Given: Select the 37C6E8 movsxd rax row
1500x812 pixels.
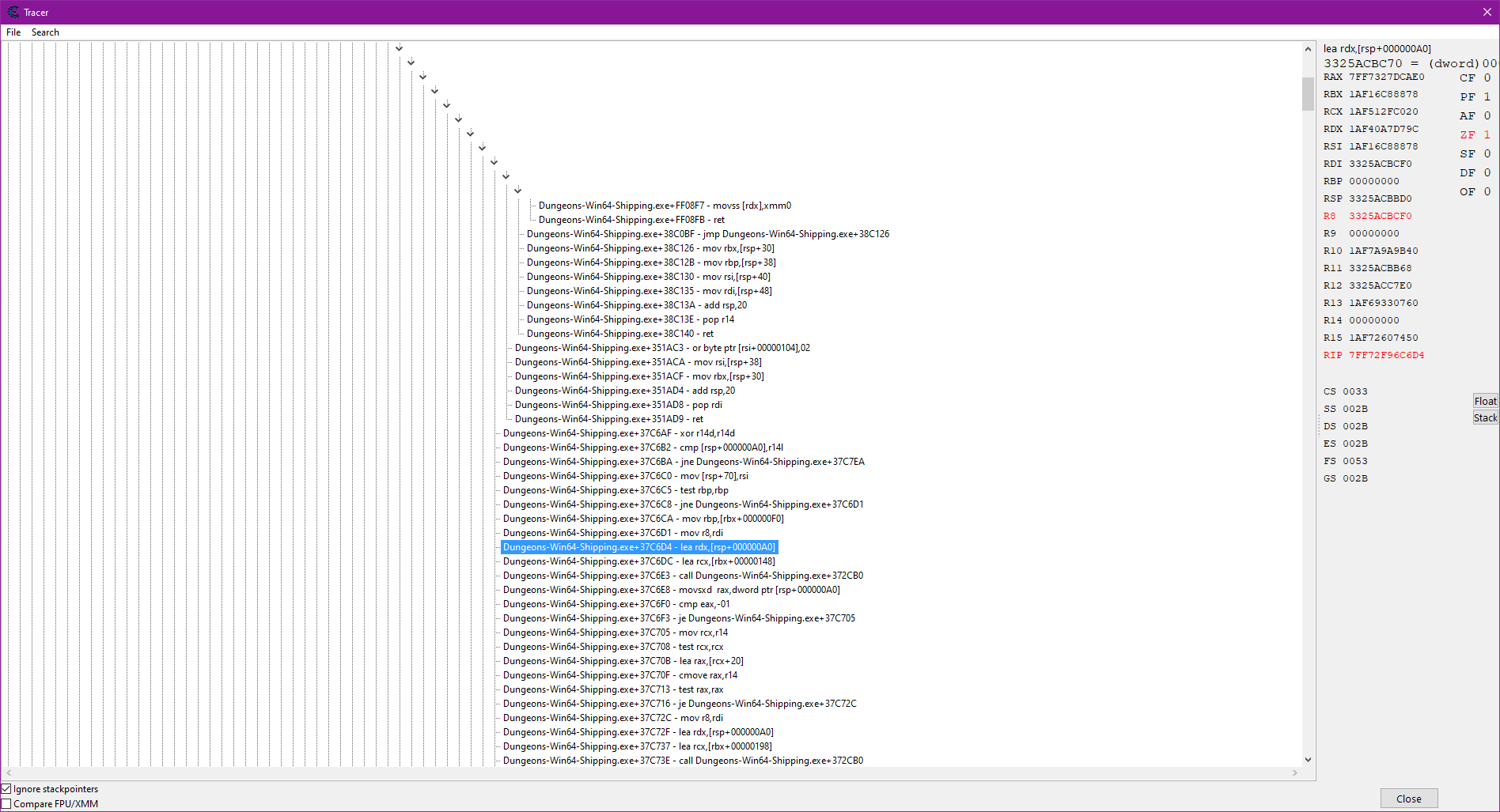Looking at the screenshot, I should pyautogui.click(x=672, y=590).
